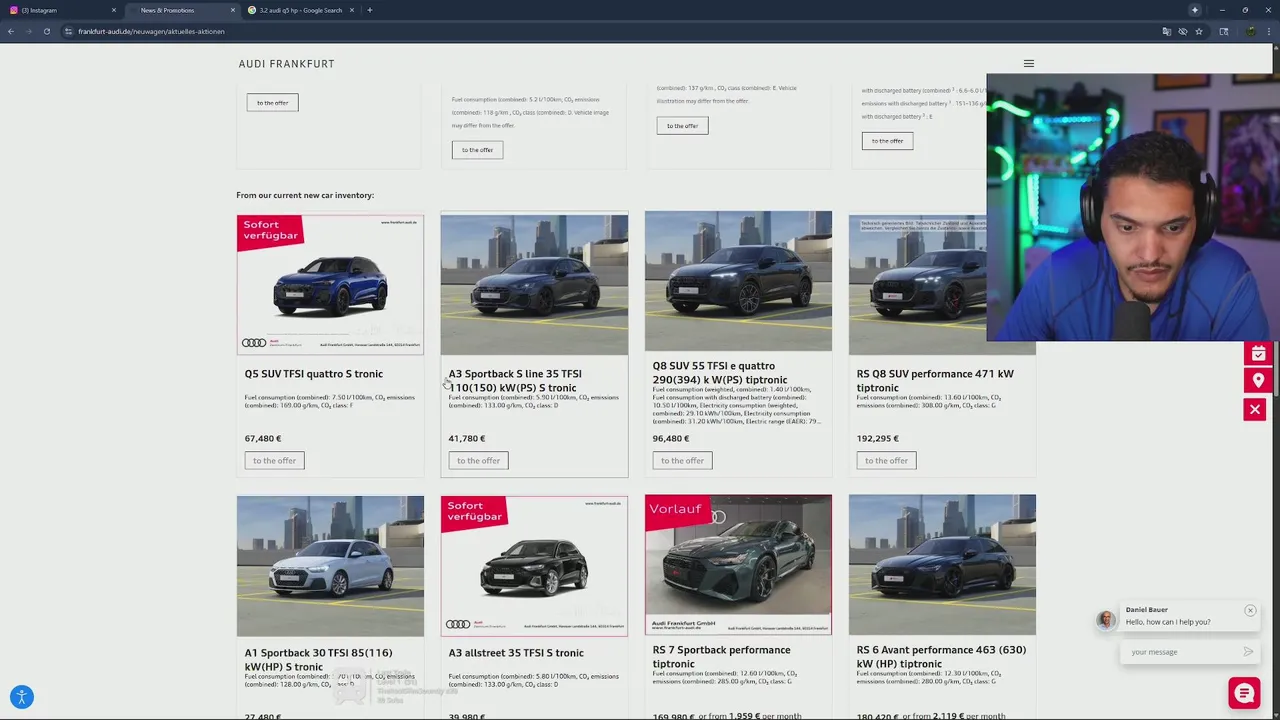
Task: Click the browser profile avatar icon
Action: (1250, 31)
